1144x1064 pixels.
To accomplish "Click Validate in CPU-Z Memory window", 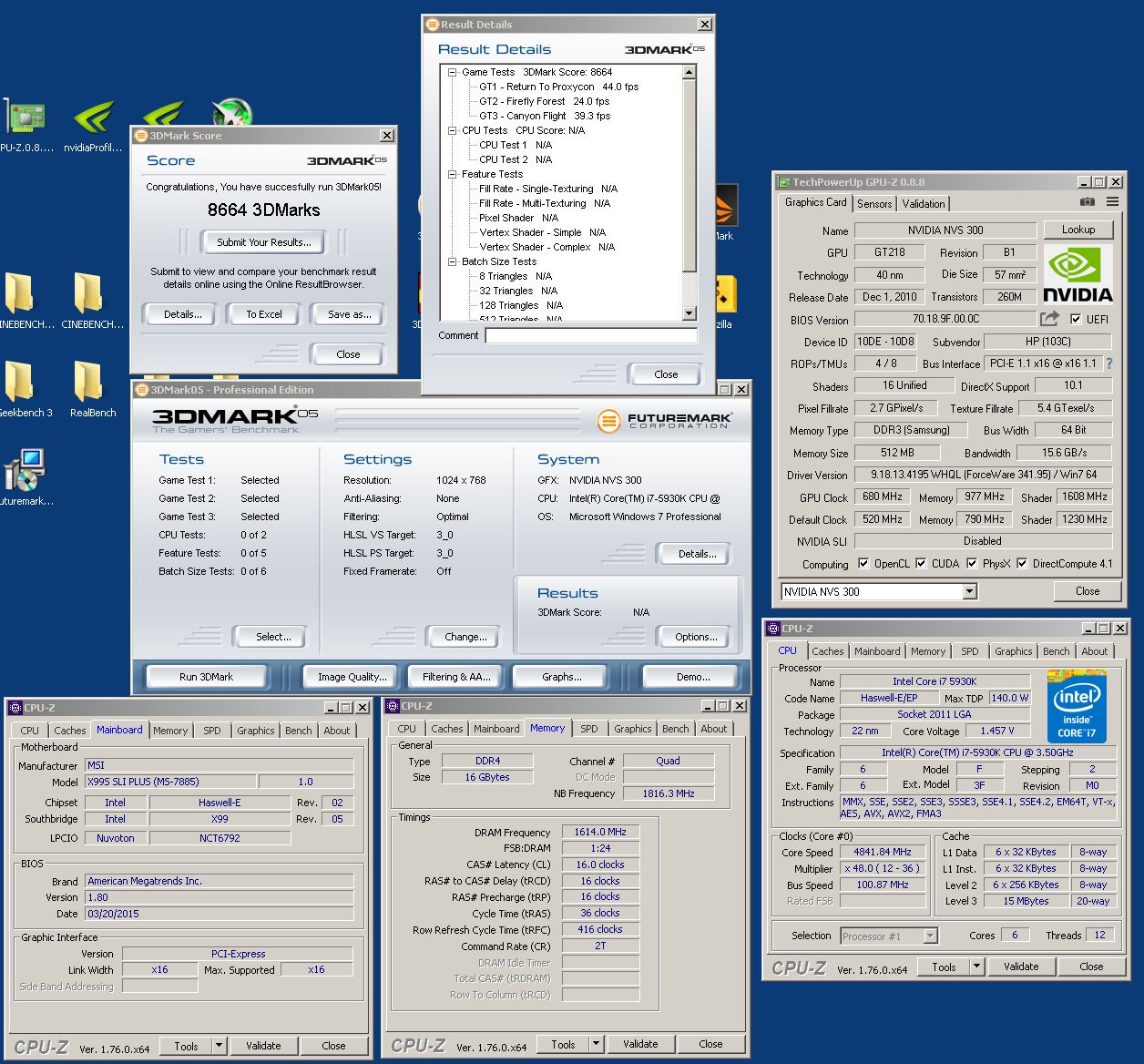I will click(640, 1044).
